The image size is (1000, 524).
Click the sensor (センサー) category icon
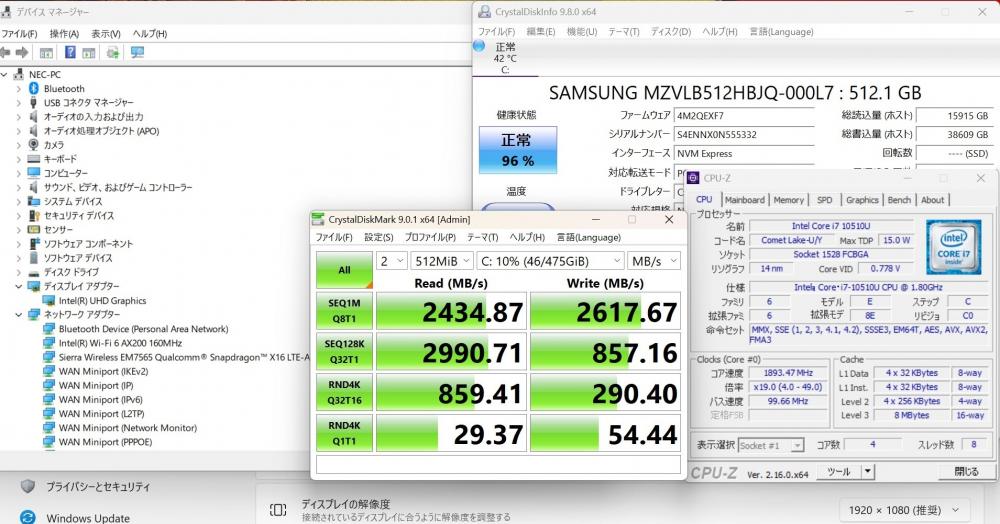(34, 229)
